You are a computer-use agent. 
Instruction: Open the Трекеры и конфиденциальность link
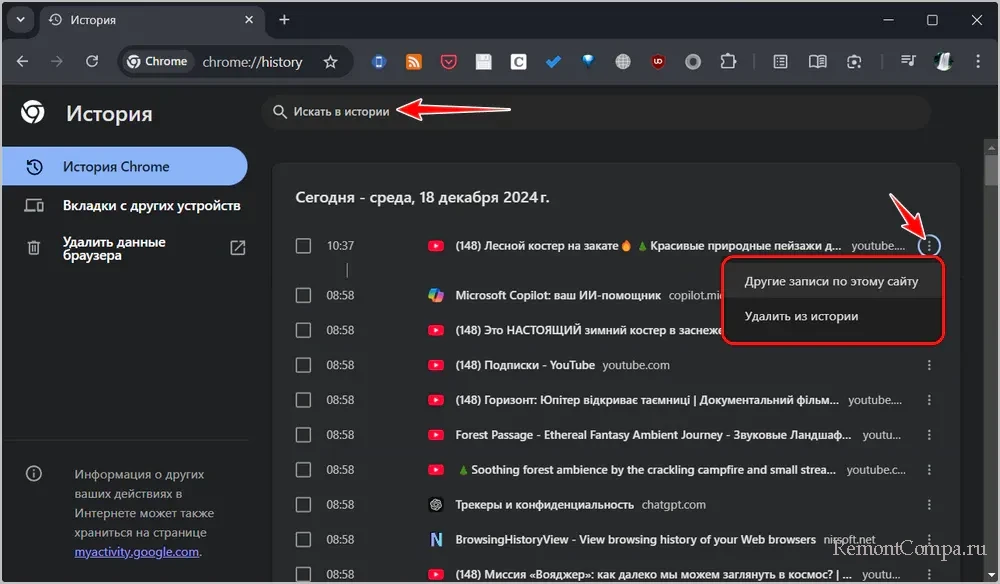click(545, 504)
